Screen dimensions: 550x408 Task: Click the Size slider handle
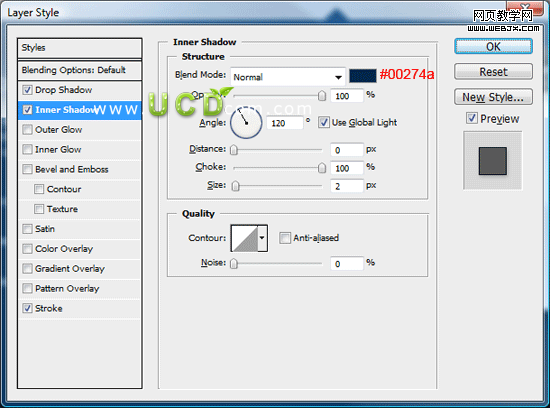click(x=236, y=186)
